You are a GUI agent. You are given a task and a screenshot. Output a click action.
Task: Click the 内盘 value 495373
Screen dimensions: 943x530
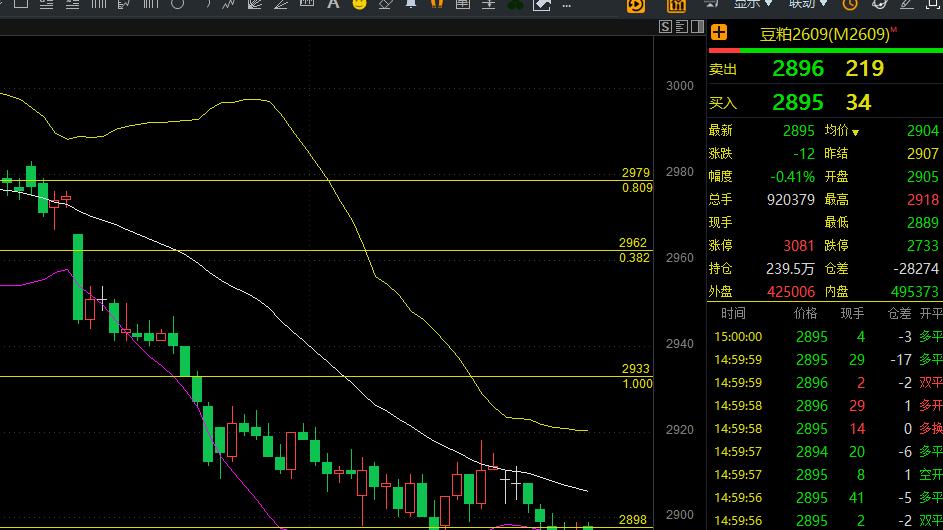(915, 292)
